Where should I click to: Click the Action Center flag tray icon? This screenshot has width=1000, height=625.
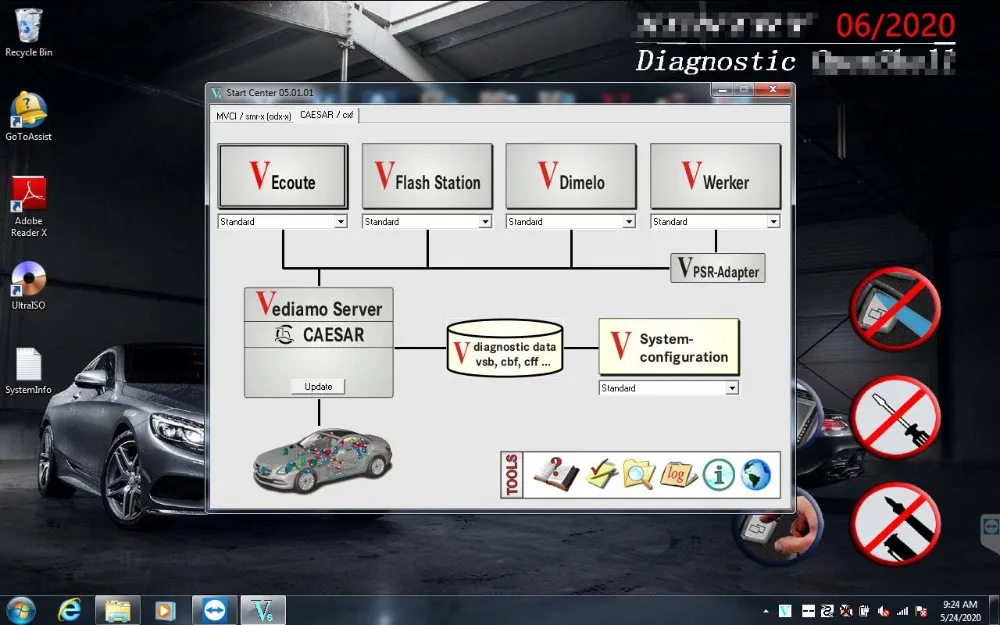click(921, 611)
